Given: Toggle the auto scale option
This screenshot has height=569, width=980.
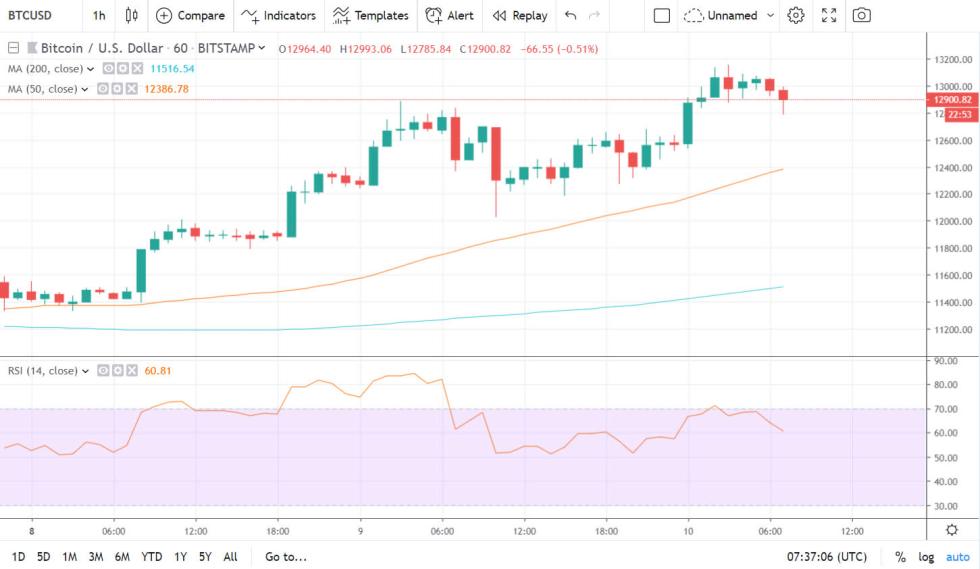Looking at the screenshot, I should click(957, 557).
